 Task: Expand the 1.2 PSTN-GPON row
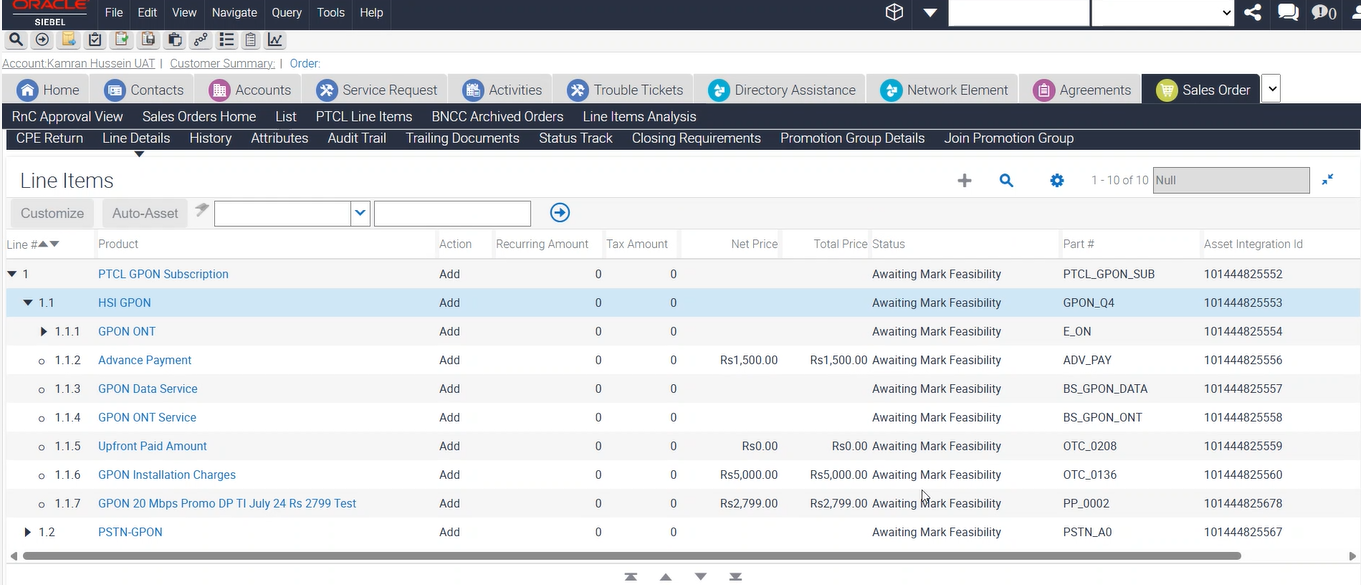[28, 533]
